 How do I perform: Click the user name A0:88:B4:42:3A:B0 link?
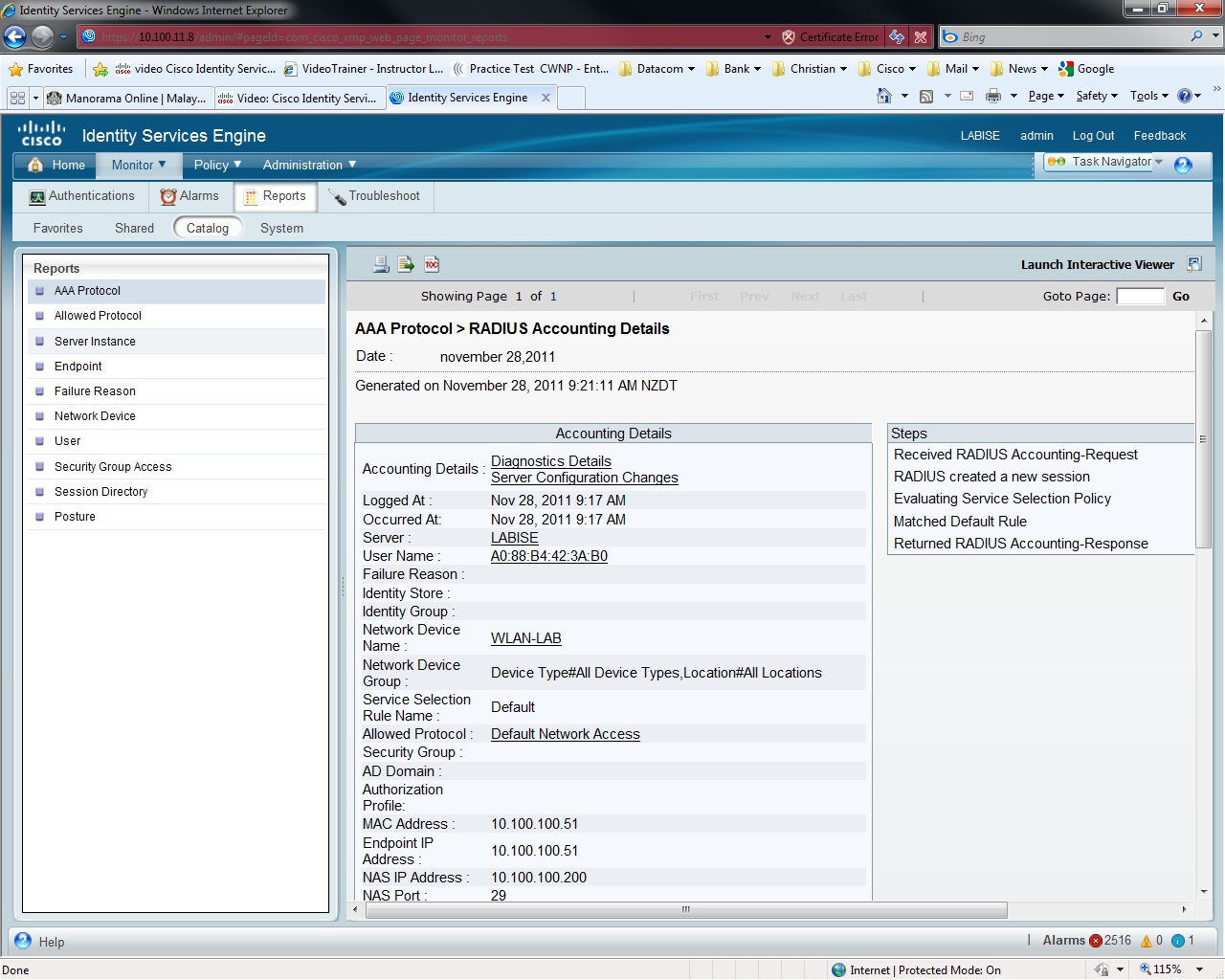point(549,556)
